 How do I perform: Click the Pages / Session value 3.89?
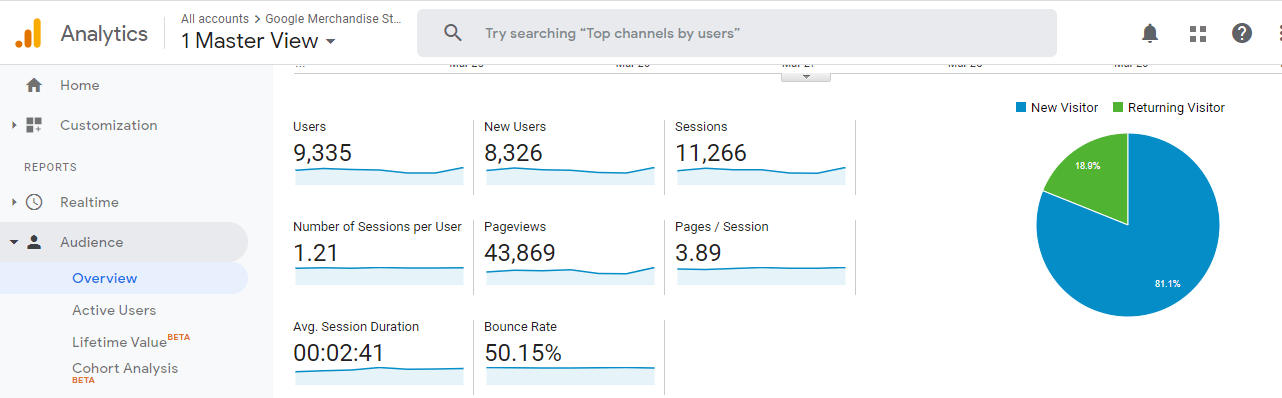tap(698, 253)
